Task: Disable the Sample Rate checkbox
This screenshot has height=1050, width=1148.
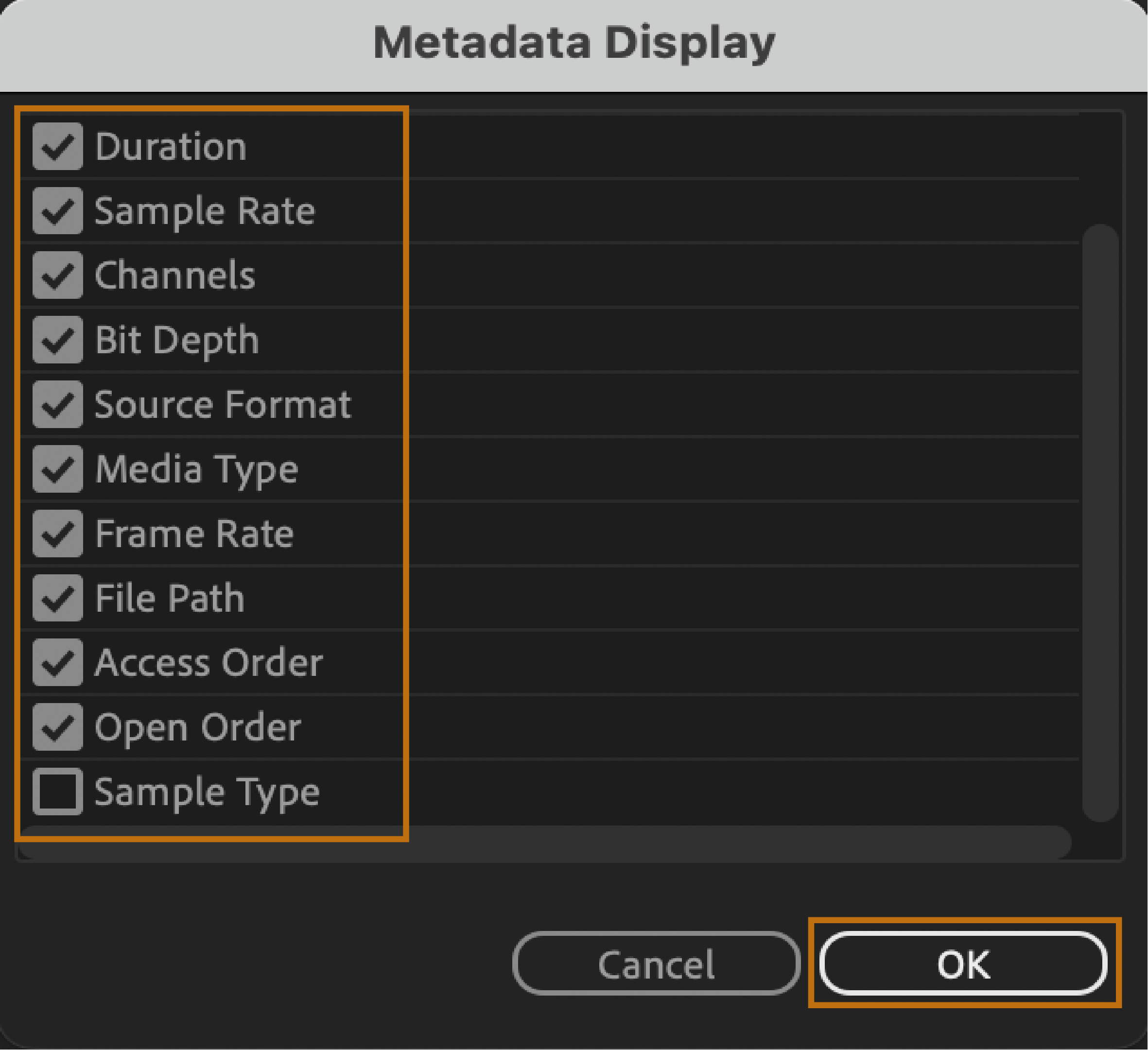Action: point(57,211)
